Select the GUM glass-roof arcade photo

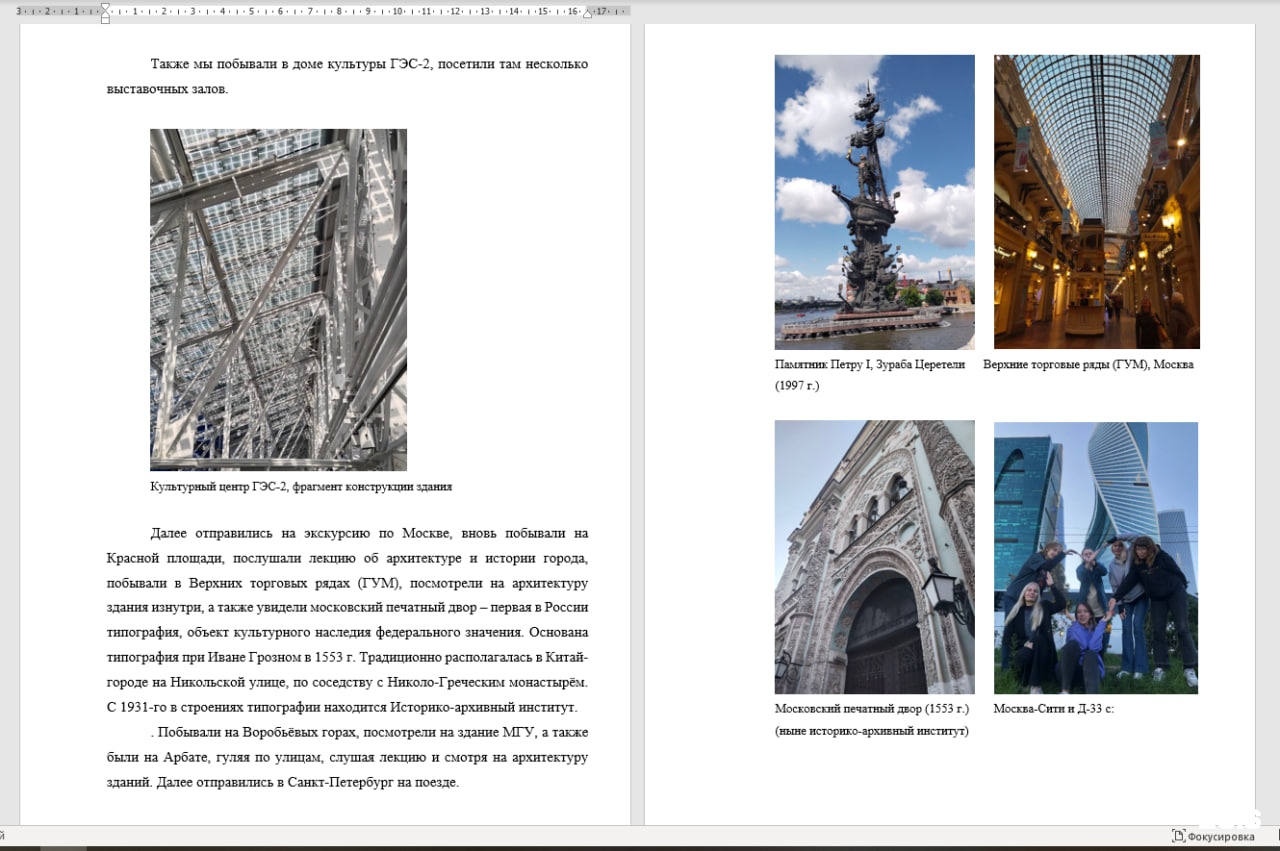[x=1096, y=202]
